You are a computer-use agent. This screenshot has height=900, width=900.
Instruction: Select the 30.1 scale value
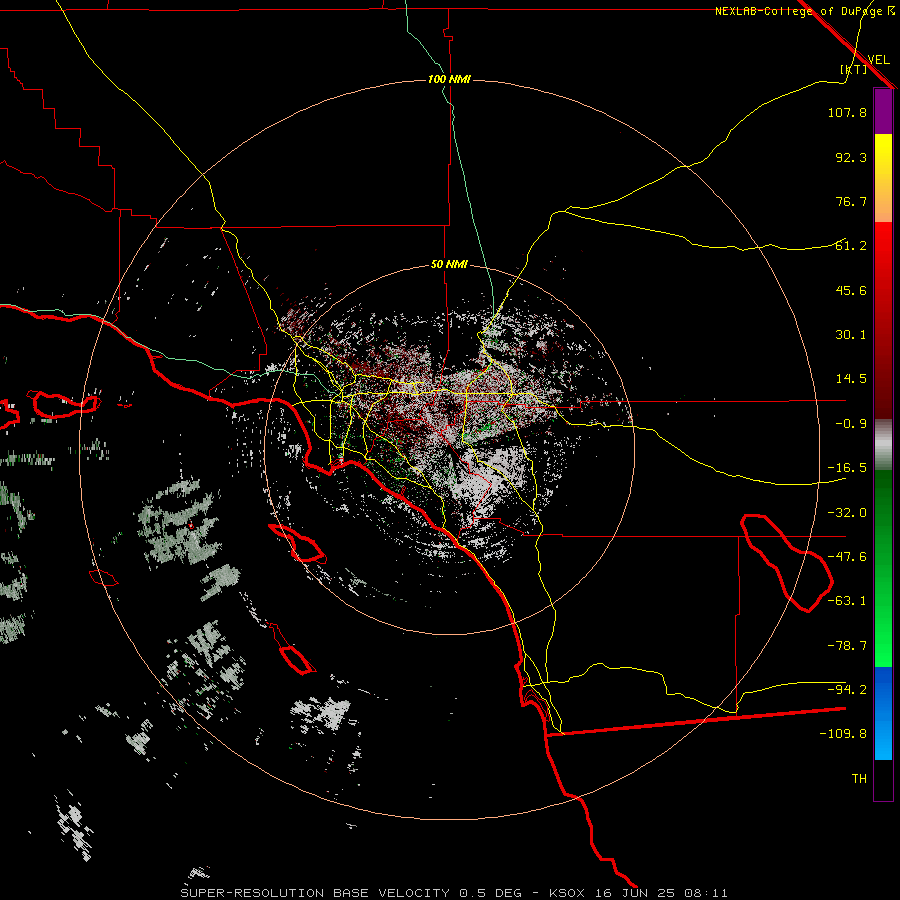tap(851, 335)
